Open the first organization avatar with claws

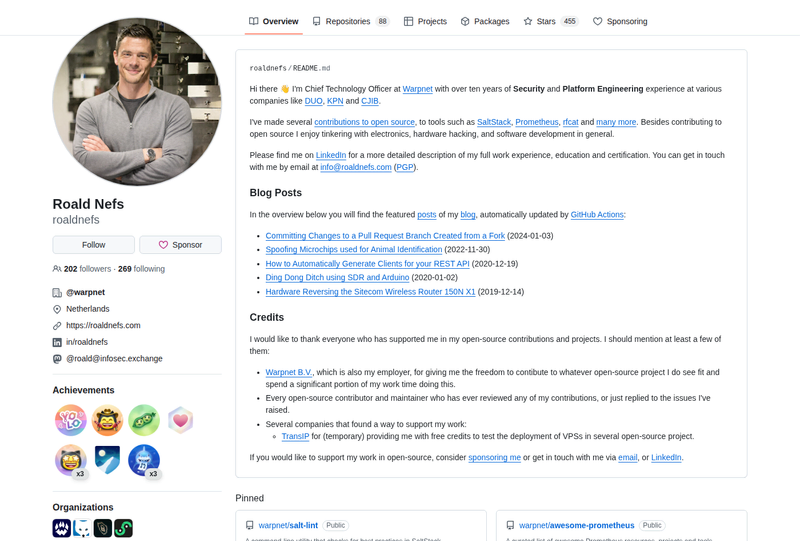pyautogui.click(x=61, y=528)
